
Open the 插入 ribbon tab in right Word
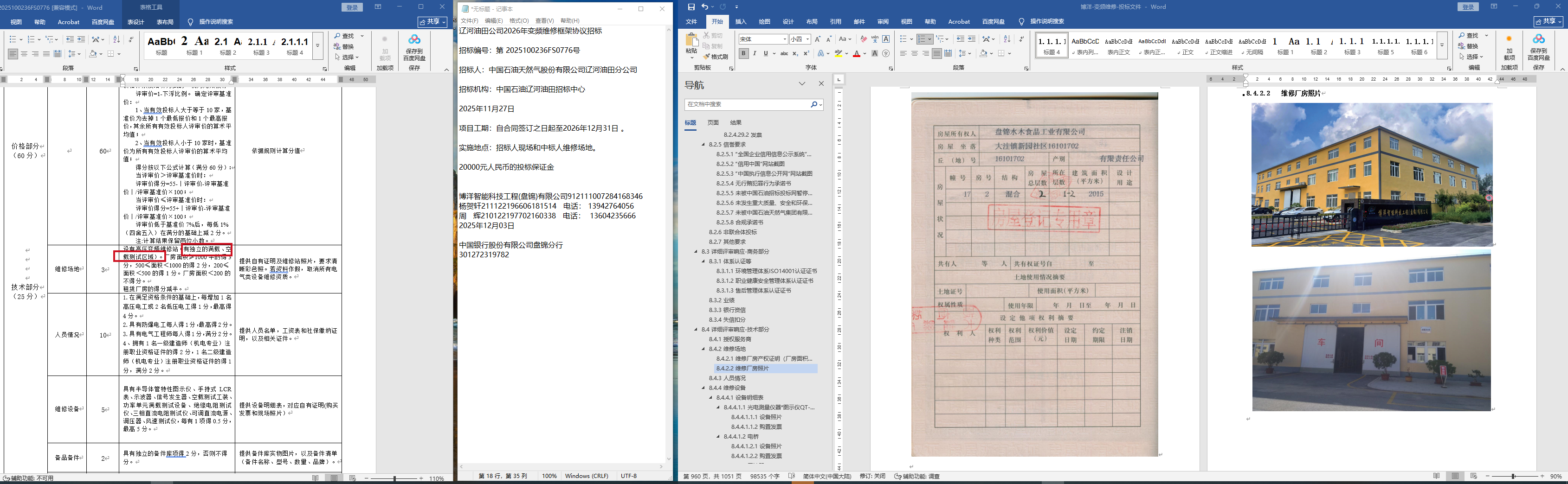coord(741,22)
